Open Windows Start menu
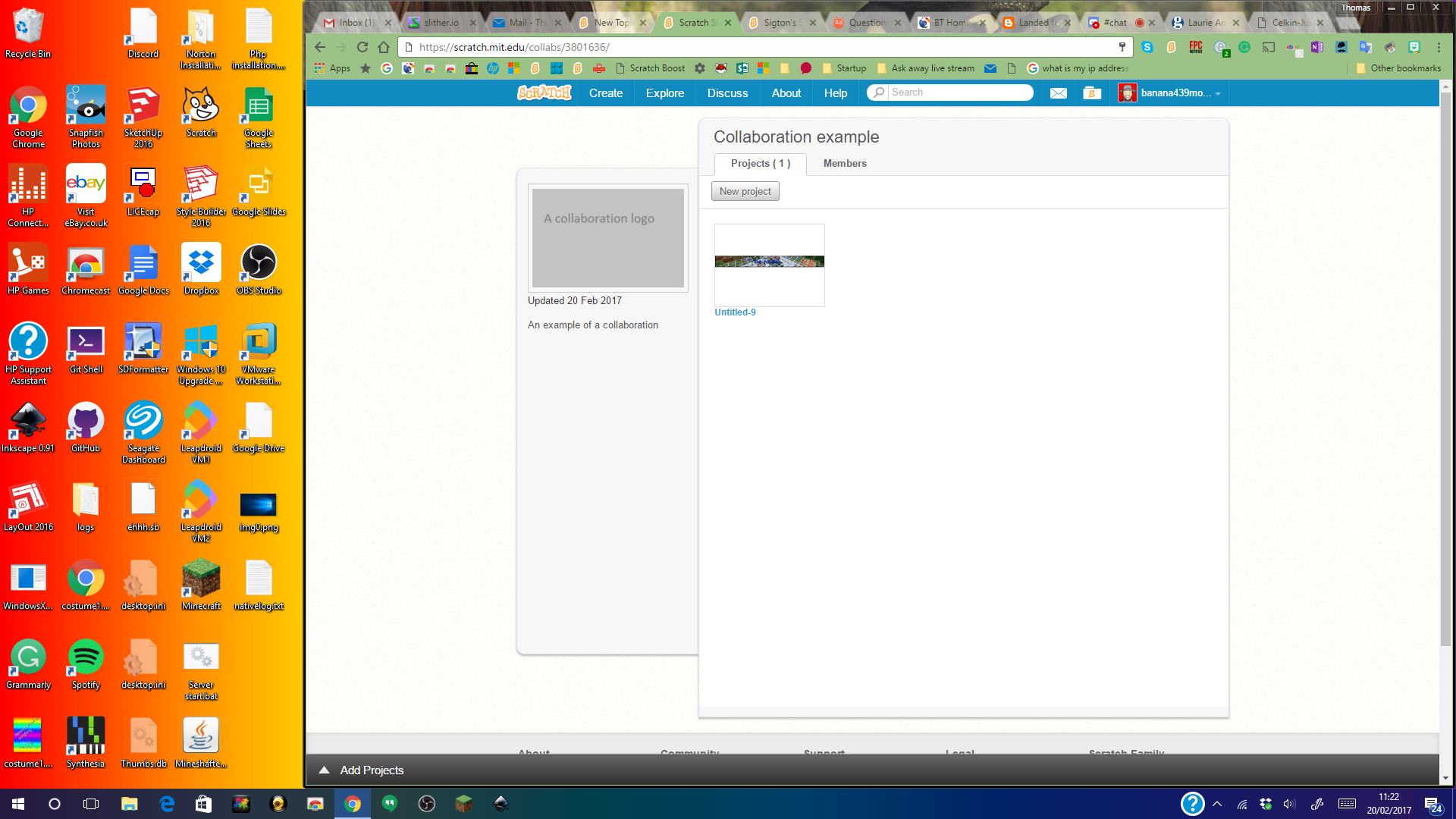This screenshot has height=819, width=1456. click(18, 804)
